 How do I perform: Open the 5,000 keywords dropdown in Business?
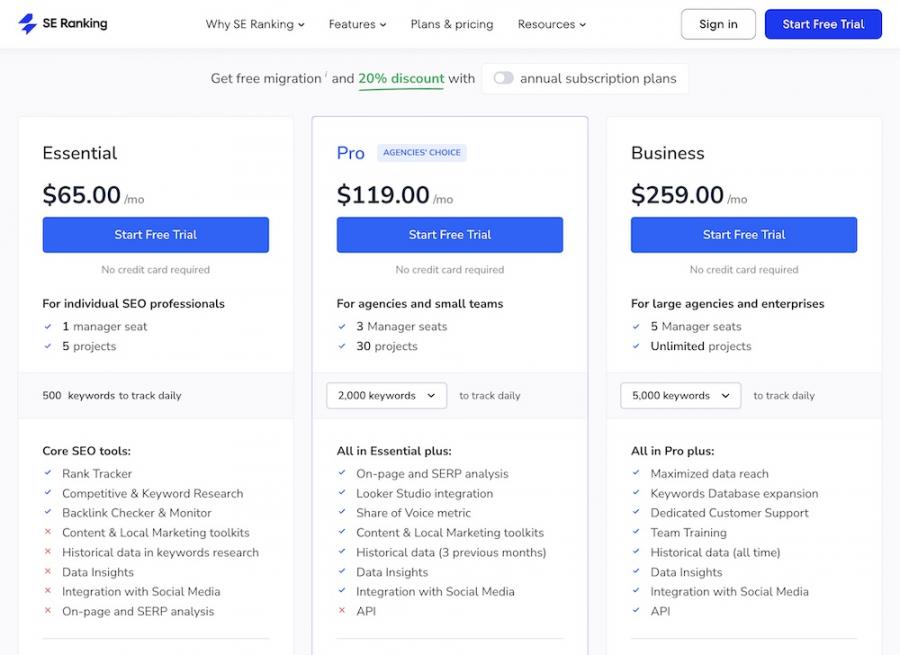680,395
